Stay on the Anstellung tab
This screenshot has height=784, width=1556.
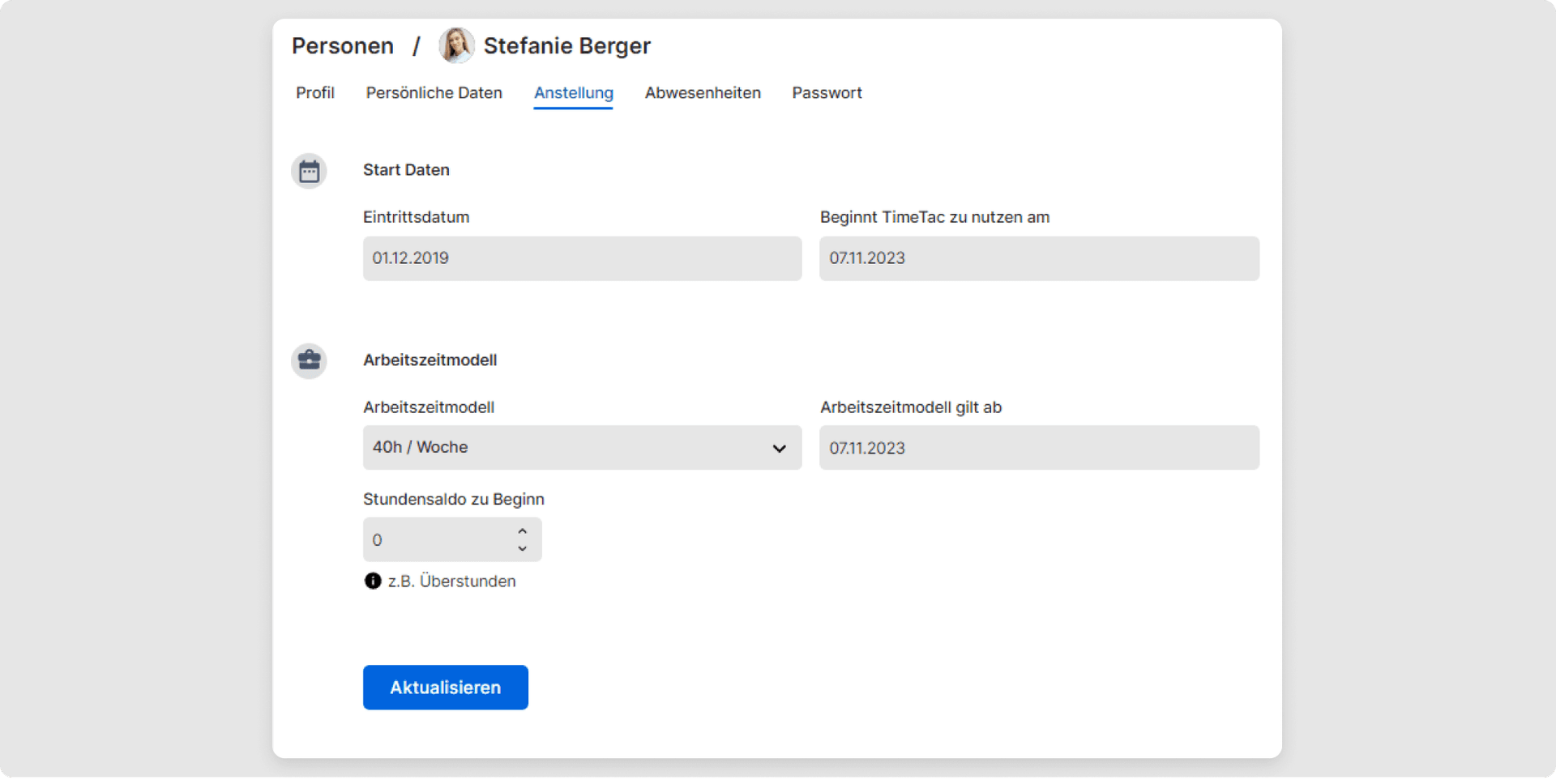573,92
